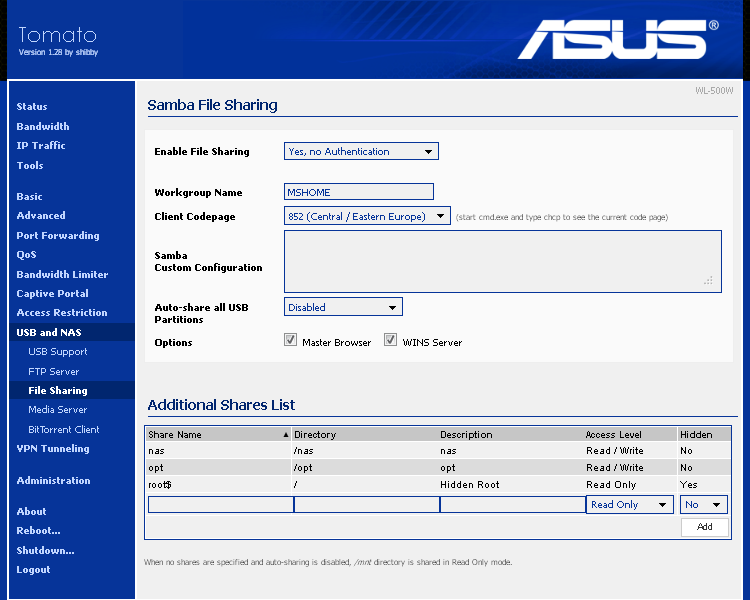Click the Add share button

click(704, 527)
